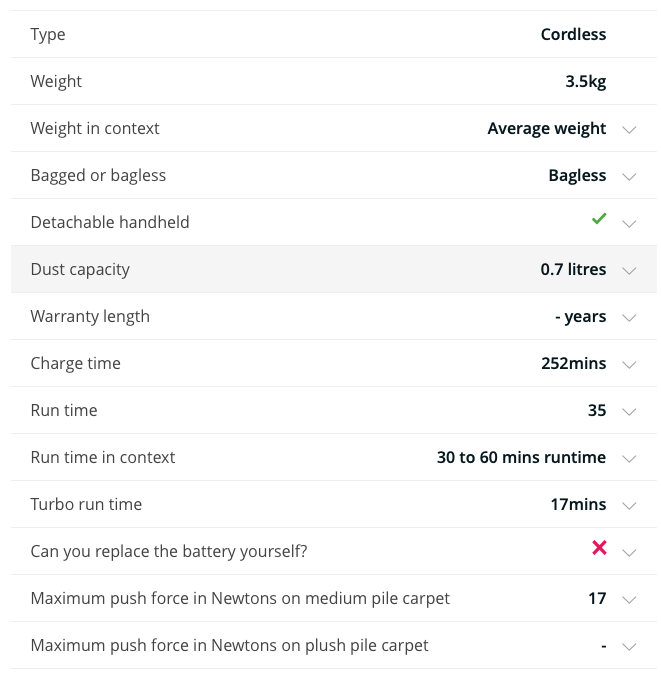Screen dimensions: 661x689
Task: Expand the Warranty length chevron
Action: (x=629, y=318)
